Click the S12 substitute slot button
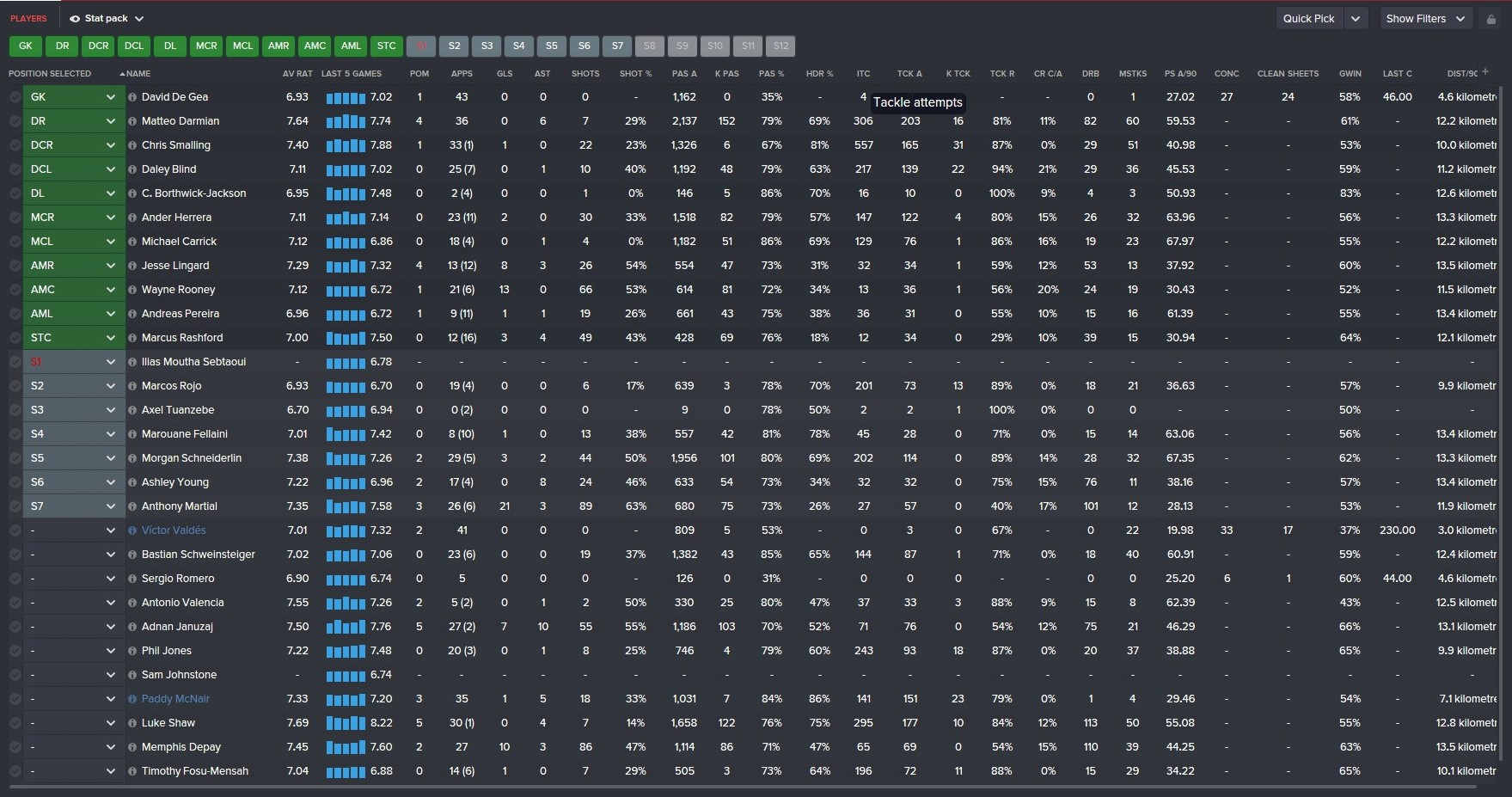1512x797 pixels. tap(780, 46)
